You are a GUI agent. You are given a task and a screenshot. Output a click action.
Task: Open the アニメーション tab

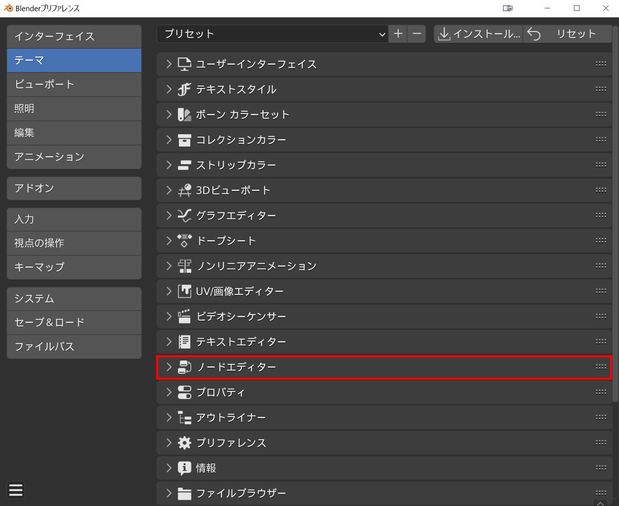point(74,157)
